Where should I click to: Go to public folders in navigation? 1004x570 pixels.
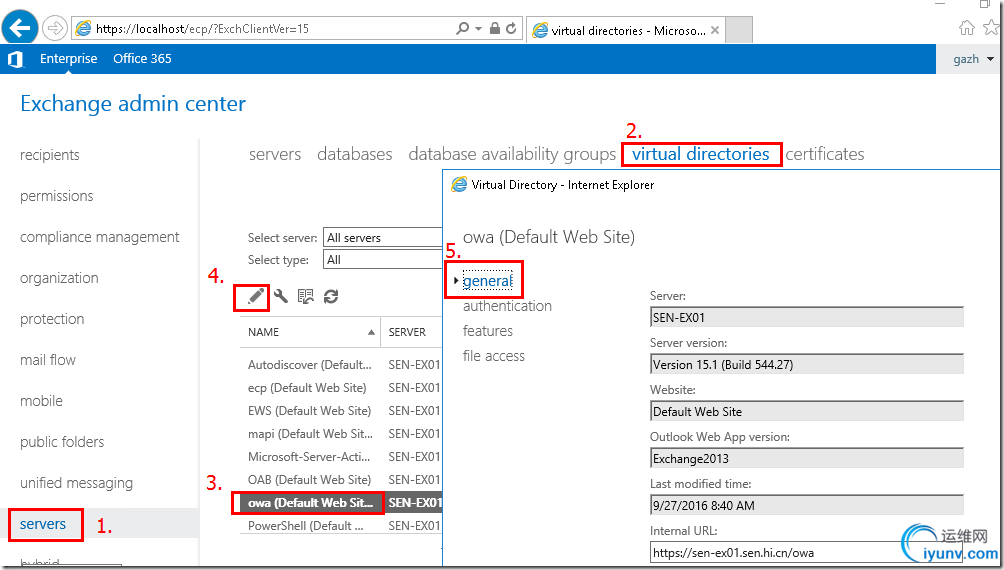[x=61, y=442]
